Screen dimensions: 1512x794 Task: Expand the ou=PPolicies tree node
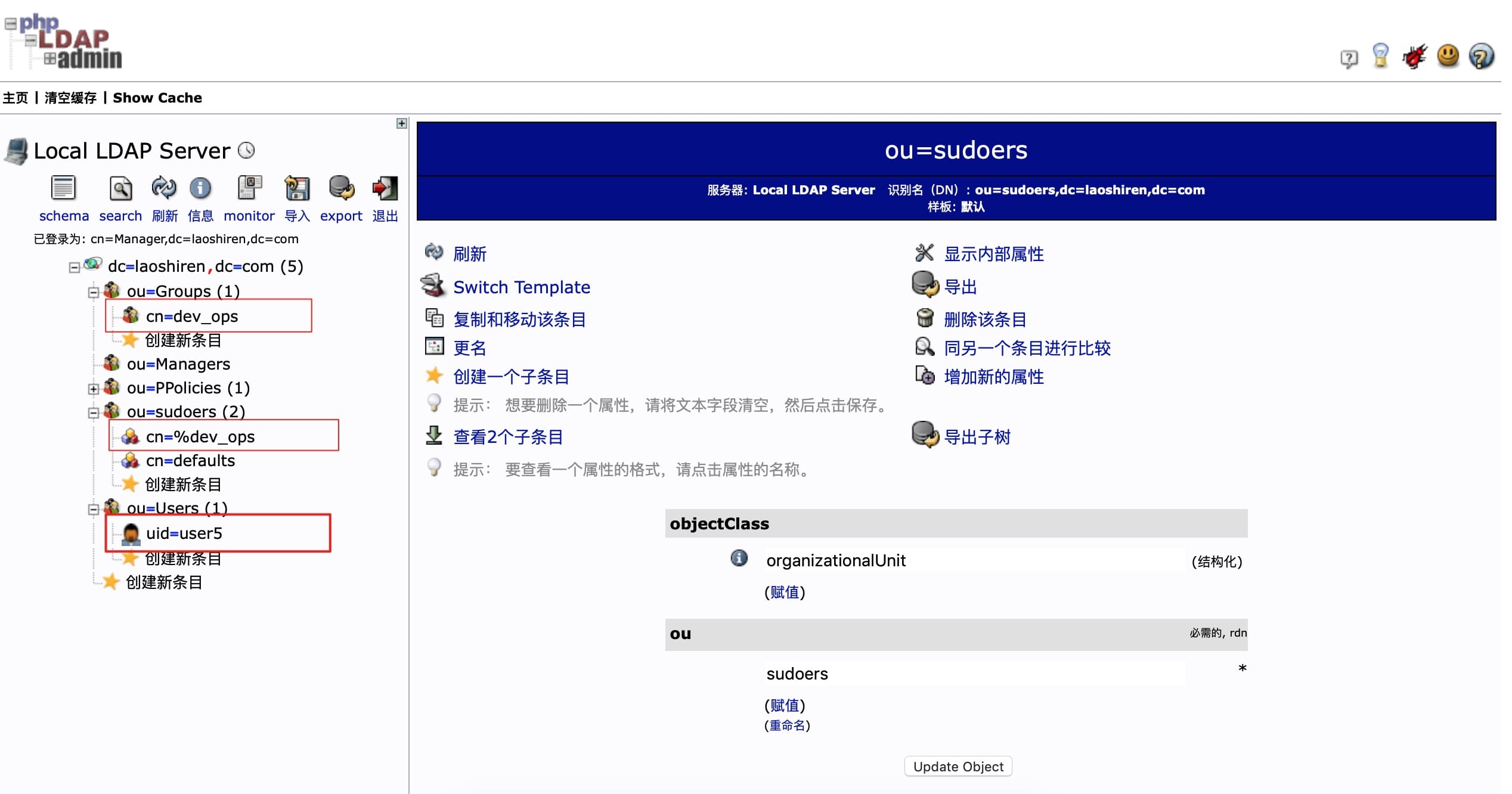(x=93, y=389)
